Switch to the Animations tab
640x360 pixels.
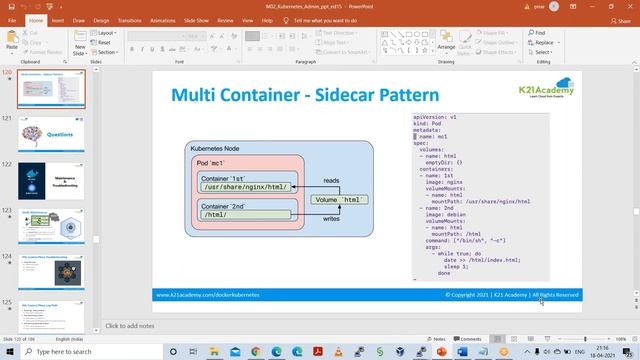[163, 20]
